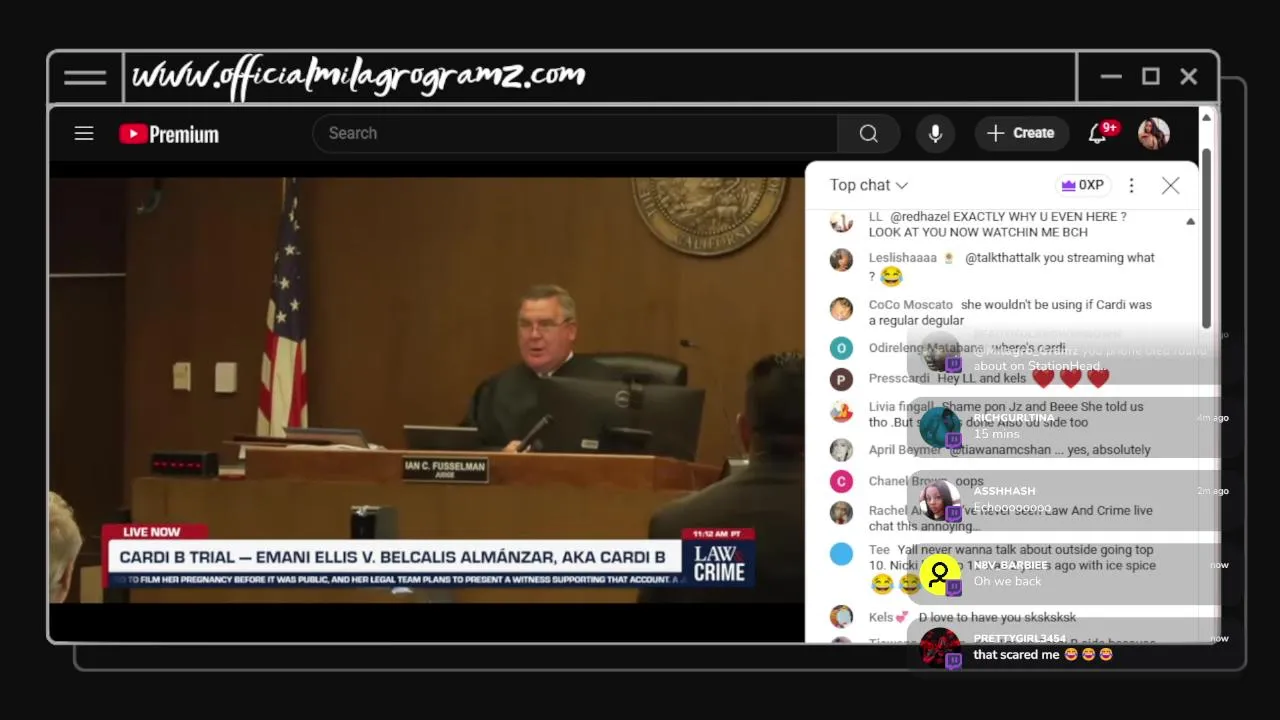Click the Leslishaaaa username in chat
Viewport: 1280px width, 720px height.
[x=903, y=258]
